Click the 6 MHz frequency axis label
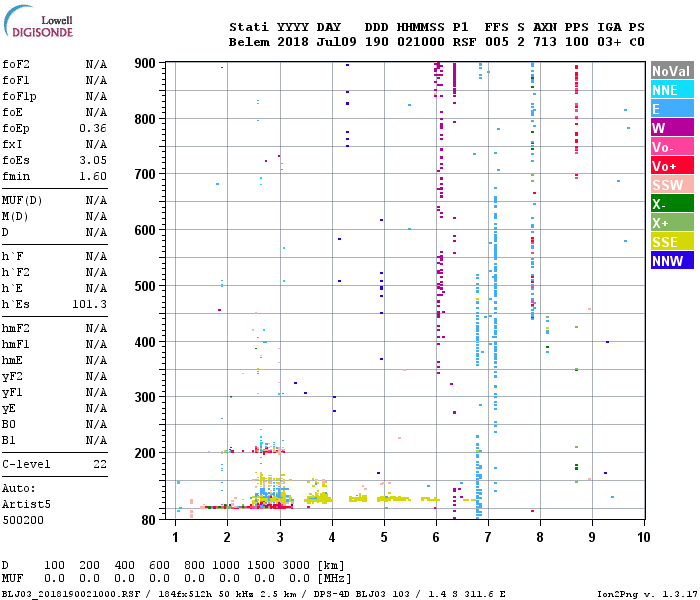The height and width of the screenshot is (600, 700). [436, 537]
